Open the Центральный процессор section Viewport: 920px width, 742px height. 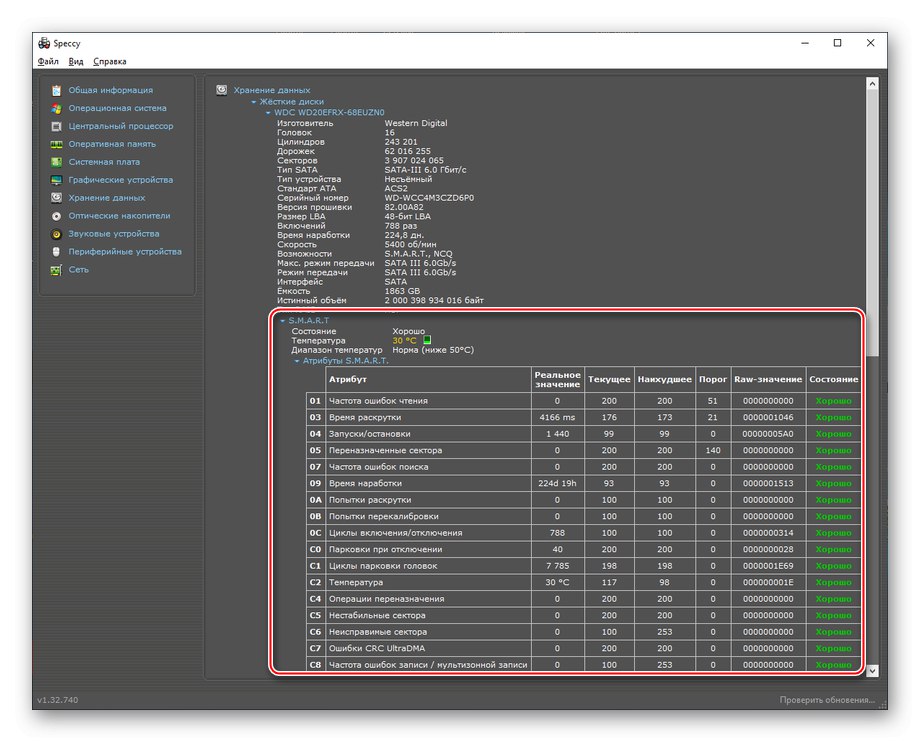[120, 126]
